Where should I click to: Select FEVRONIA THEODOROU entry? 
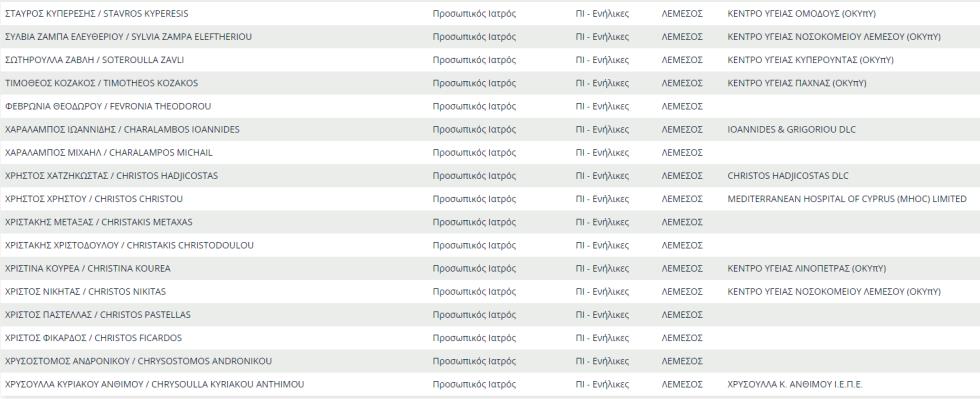108,106
